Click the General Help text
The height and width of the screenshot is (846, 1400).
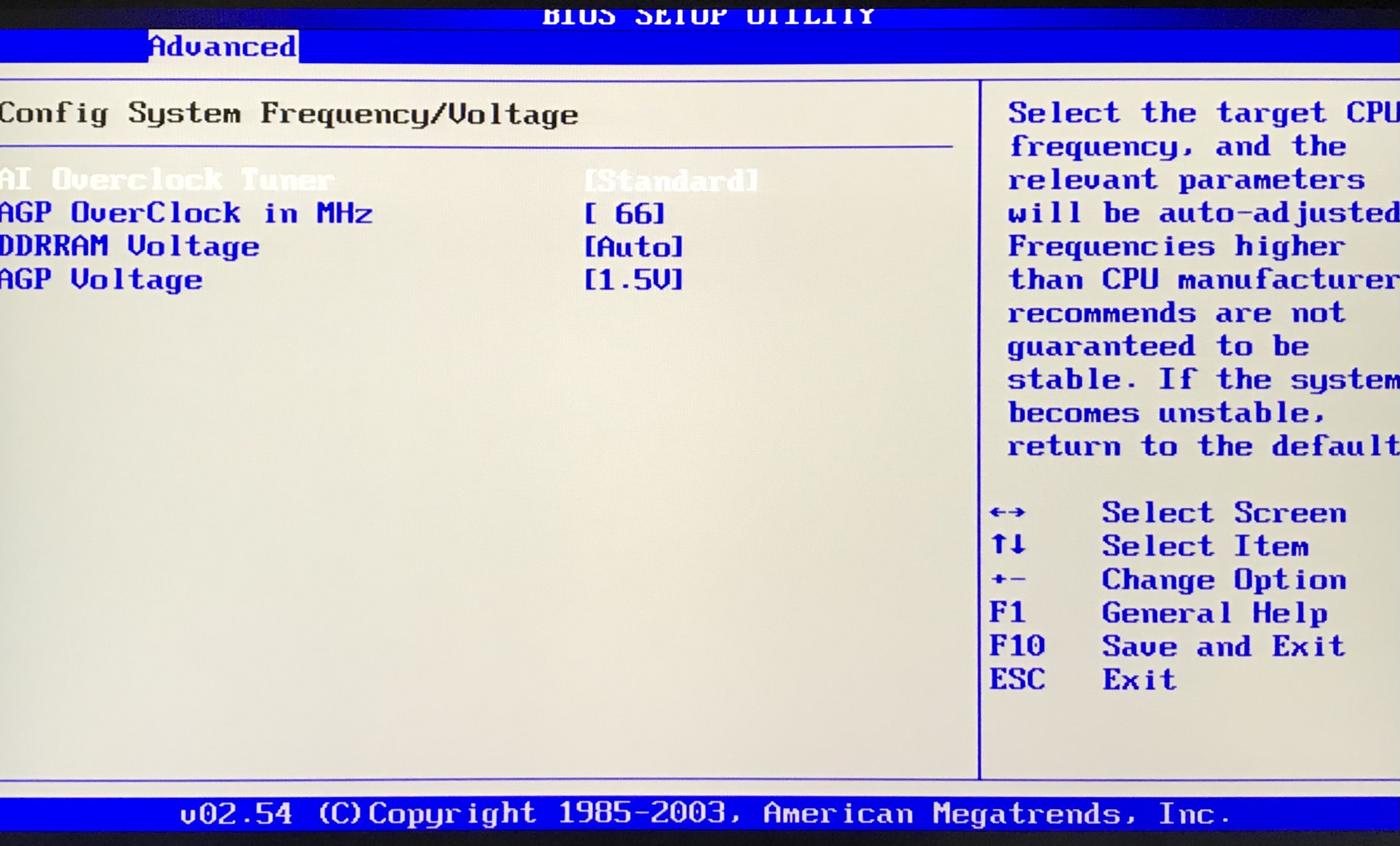(1214, 613)
